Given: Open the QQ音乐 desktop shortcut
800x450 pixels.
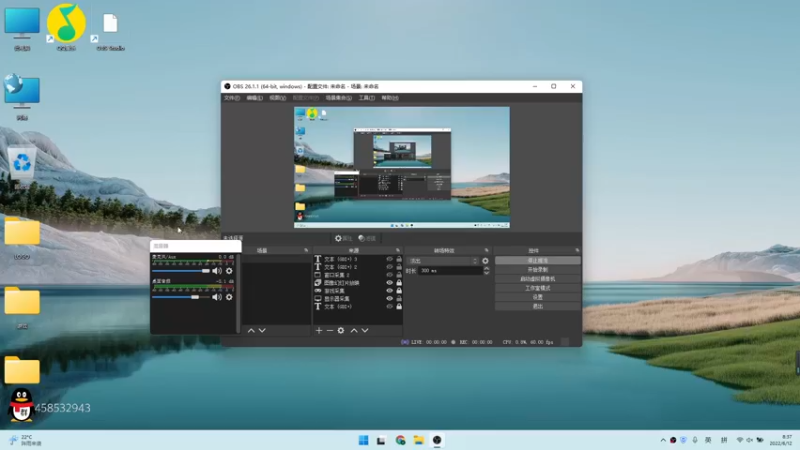Looking at the screenshot, I should [66, 27].
